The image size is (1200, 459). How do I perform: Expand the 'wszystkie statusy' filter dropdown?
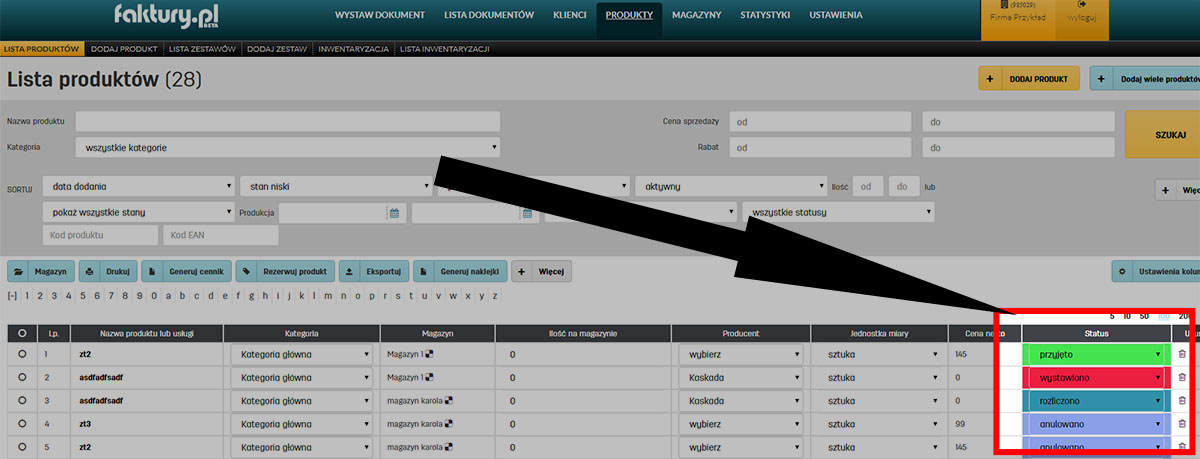tap(838, 212)
